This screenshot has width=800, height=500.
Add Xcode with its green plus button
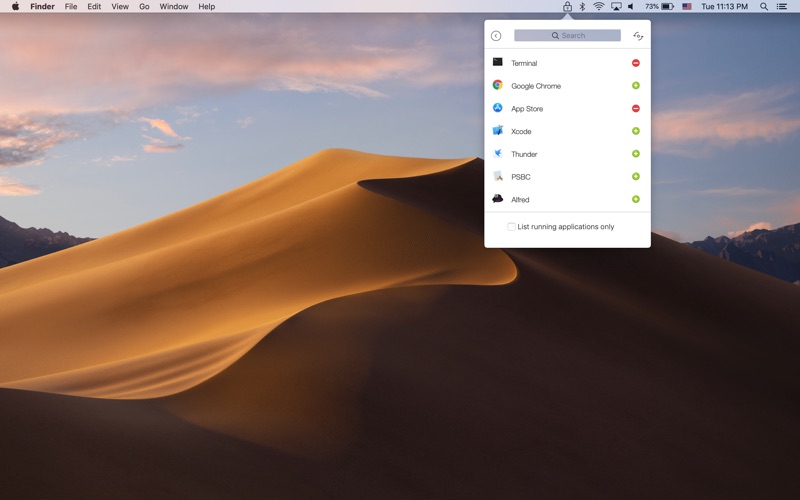coord(636,131)
